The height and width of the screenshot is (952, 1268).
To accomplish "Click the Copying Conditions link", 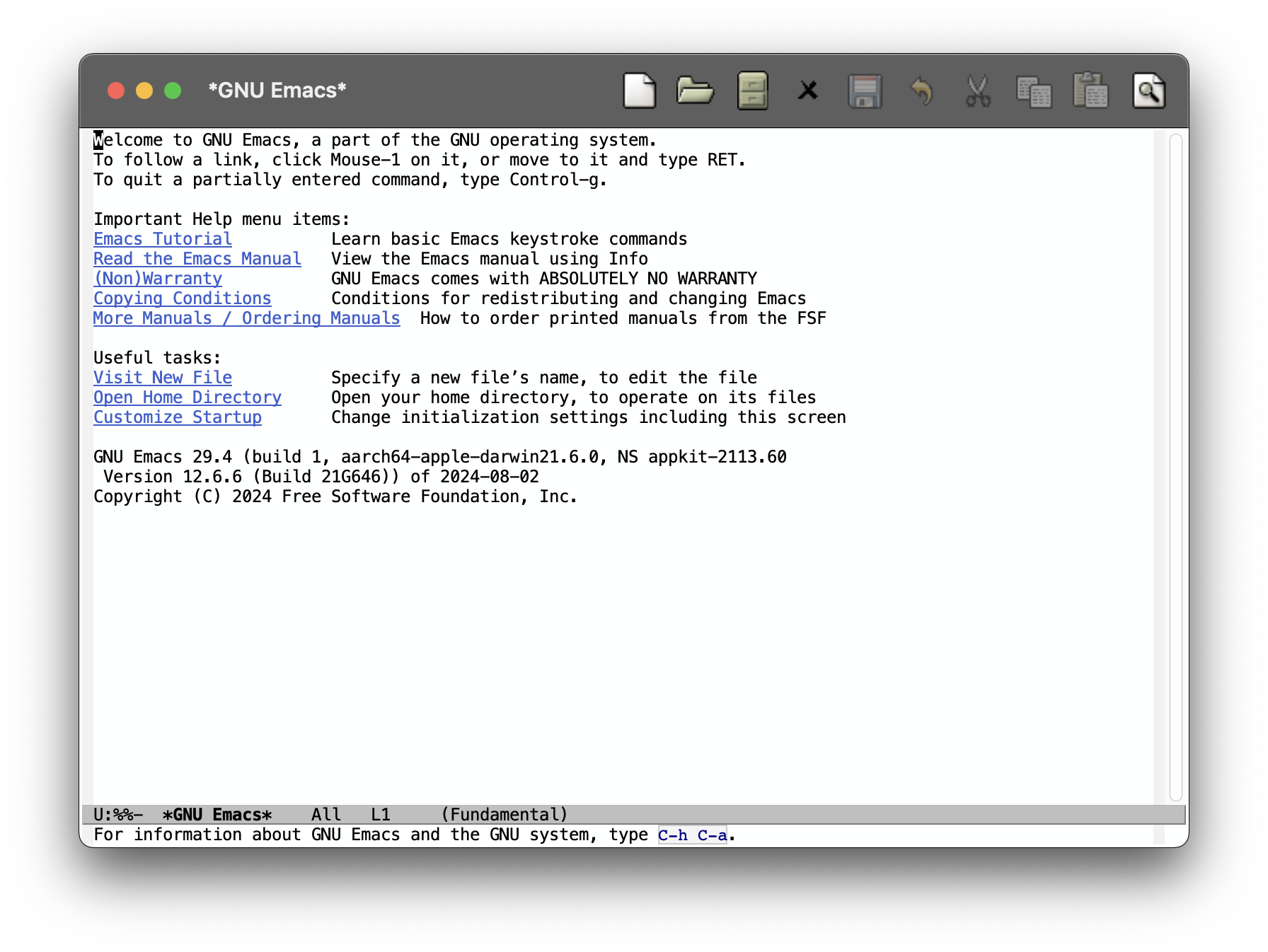I will point(183,298).
